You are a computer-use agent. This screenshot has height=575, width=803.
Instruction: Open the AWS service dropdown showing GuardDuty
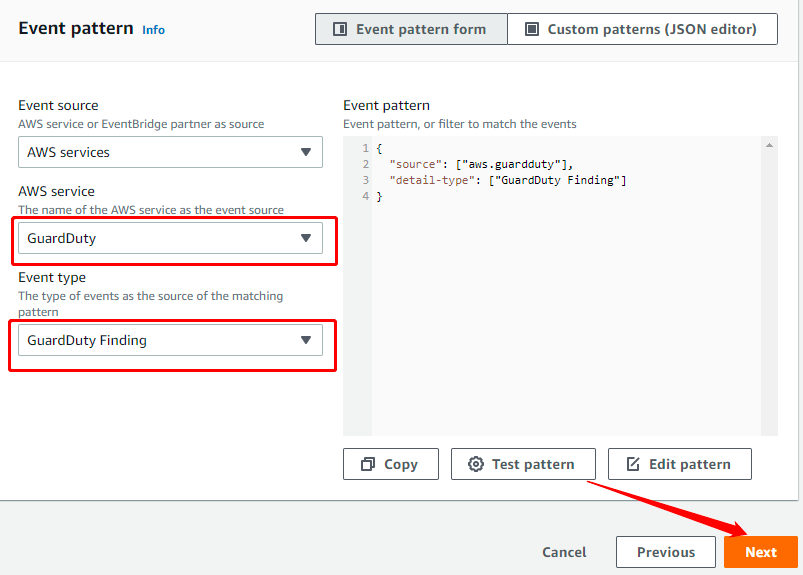[x=170, y=238]
